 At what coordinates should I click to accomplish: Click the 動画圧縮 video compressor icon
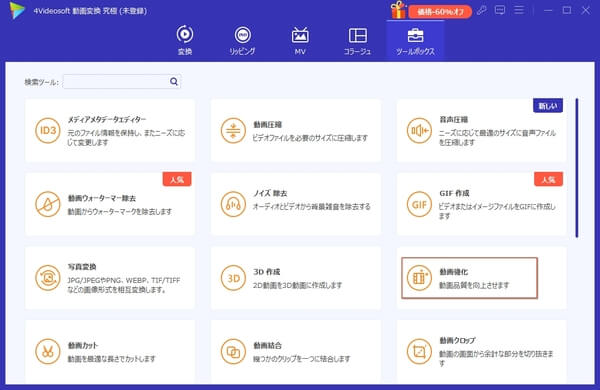pyautogui.click(x=233, y=131)
